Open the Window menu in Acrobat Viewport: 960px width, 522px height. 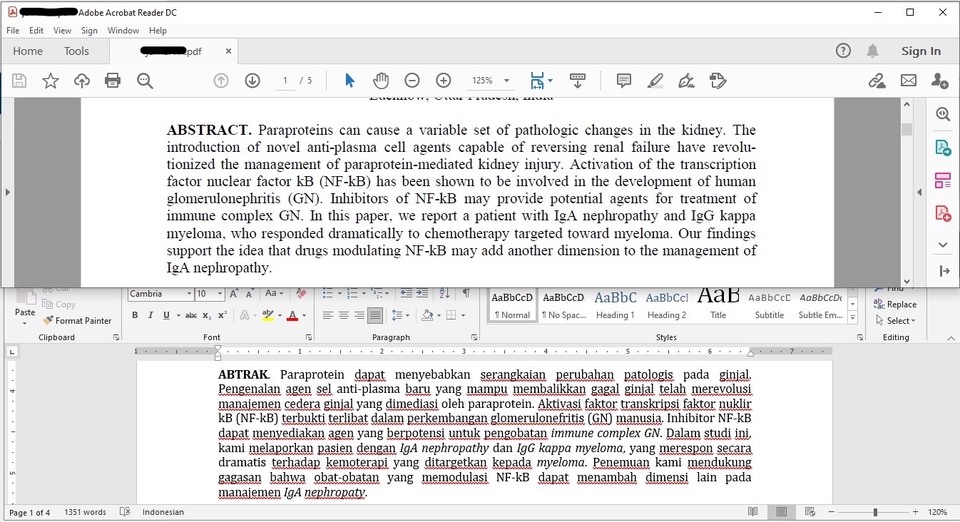123,30
